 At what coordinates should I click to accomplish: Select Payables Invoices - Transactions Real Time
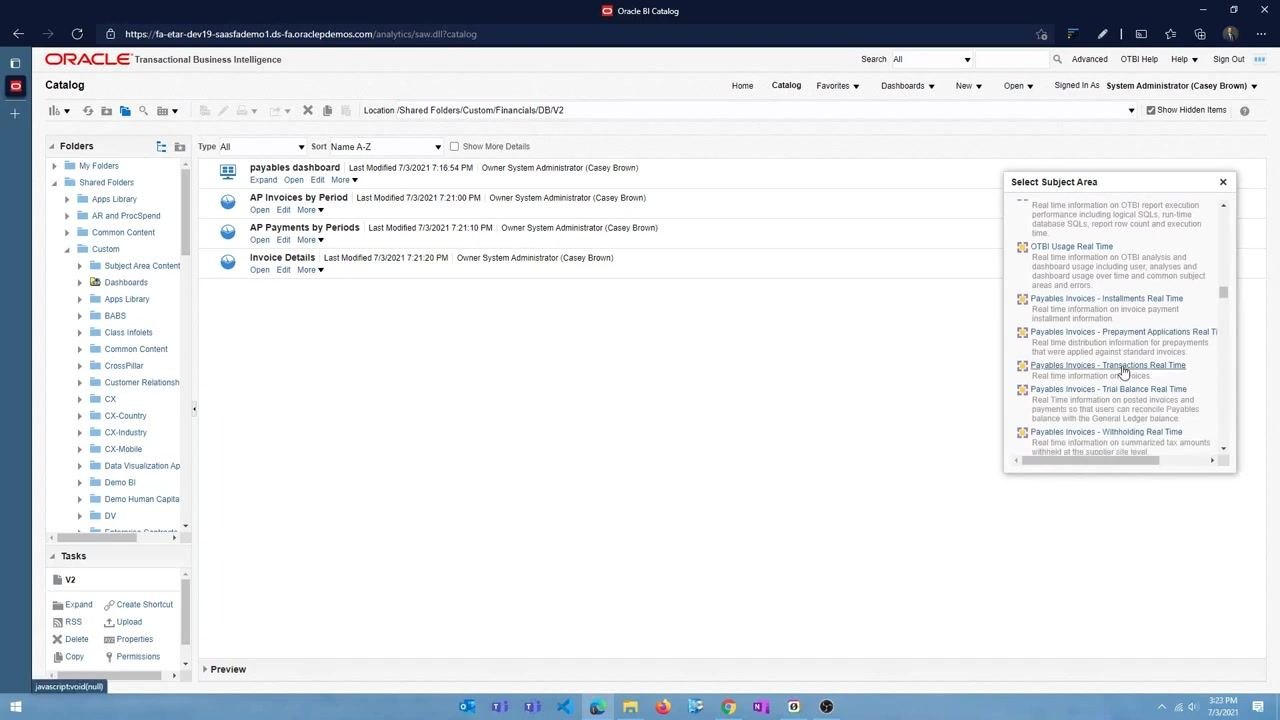(1108, 365)
